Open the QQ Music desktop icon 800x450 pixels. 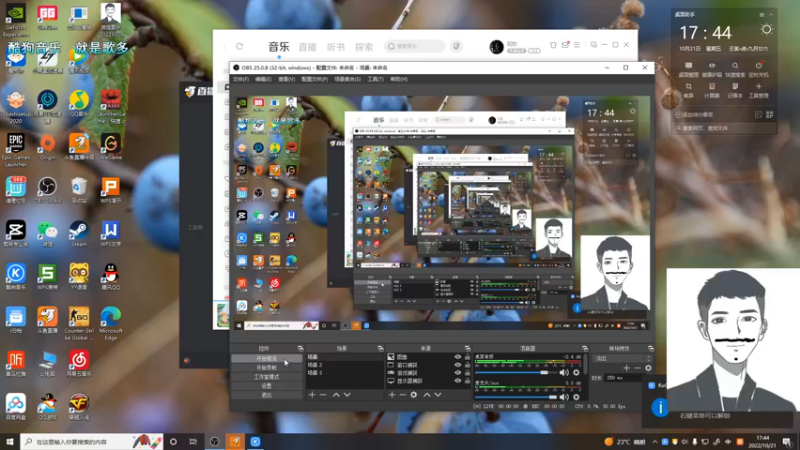click(x=79, y=103)
